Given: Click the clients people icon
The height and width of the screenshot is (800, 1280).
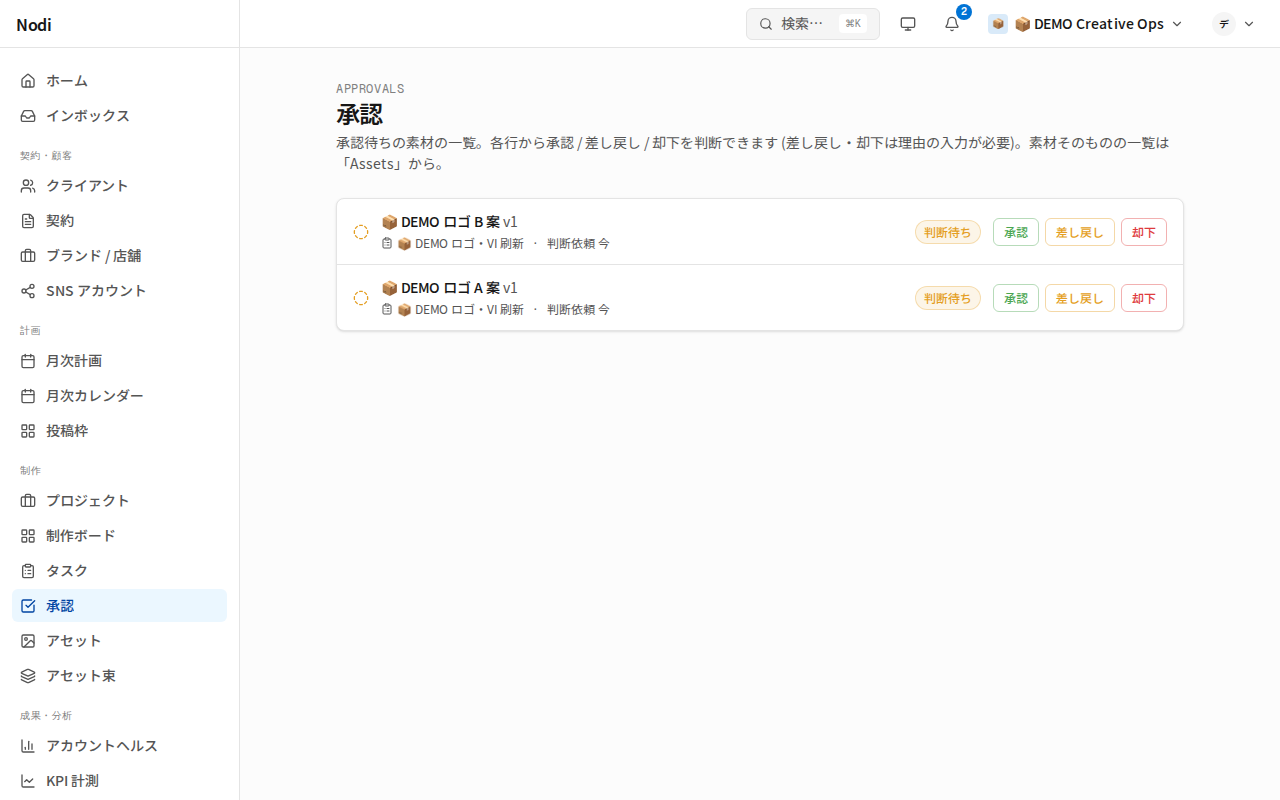Looking at the screenshot, I should 28,186.
